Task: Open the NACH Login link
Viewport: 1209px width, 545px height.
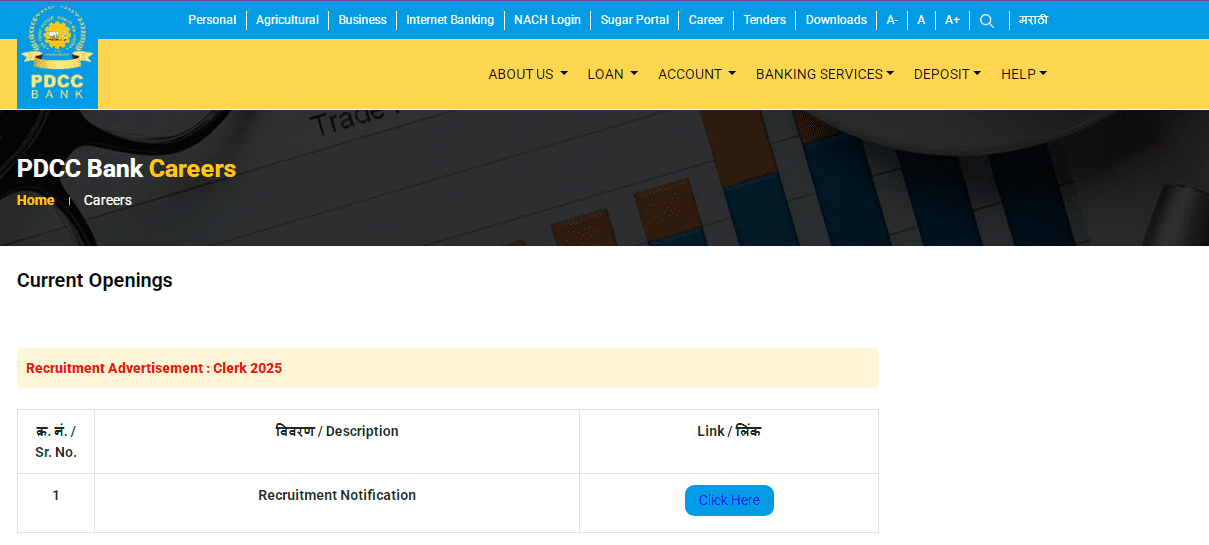Action: 547,20
